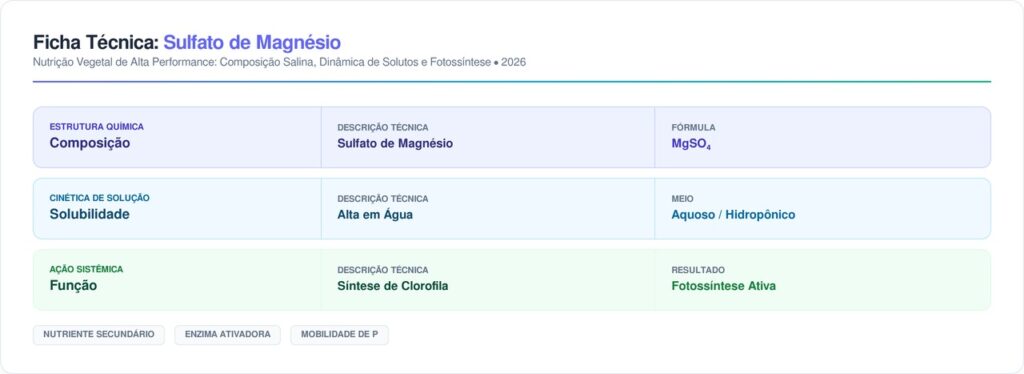Click the MgSO₄ formula value

[x=691, y=144]
